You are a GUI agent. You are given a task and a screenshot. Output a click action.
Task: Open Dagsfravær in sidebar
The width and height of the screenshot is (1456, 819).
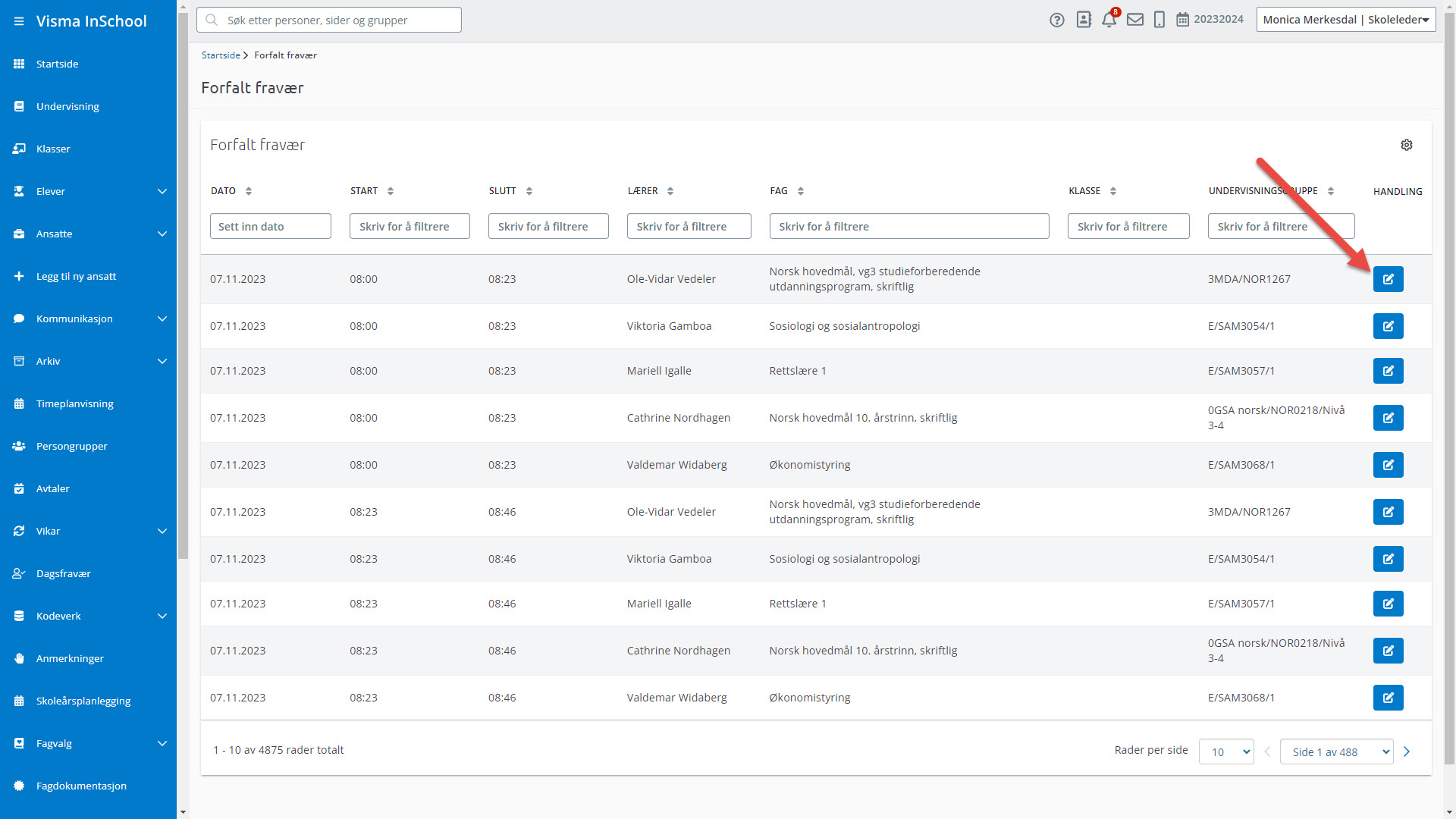[88, 573]
